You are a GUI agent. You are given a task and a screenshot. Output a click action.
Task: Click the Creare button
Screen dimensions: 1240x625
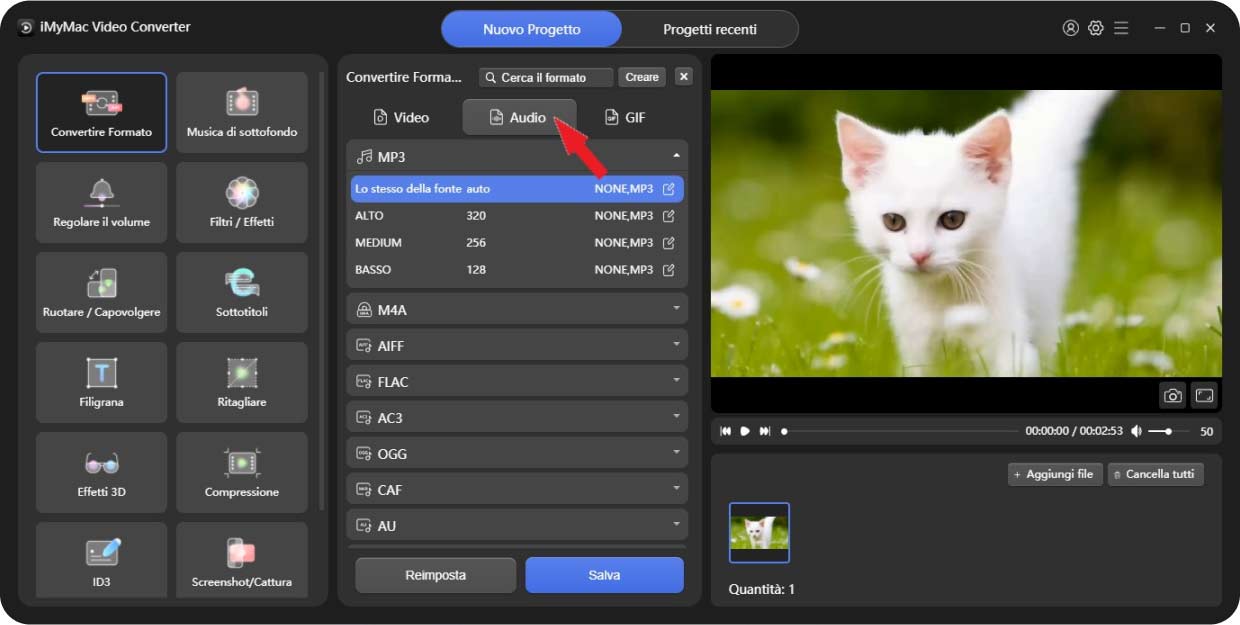click(642, 77)
